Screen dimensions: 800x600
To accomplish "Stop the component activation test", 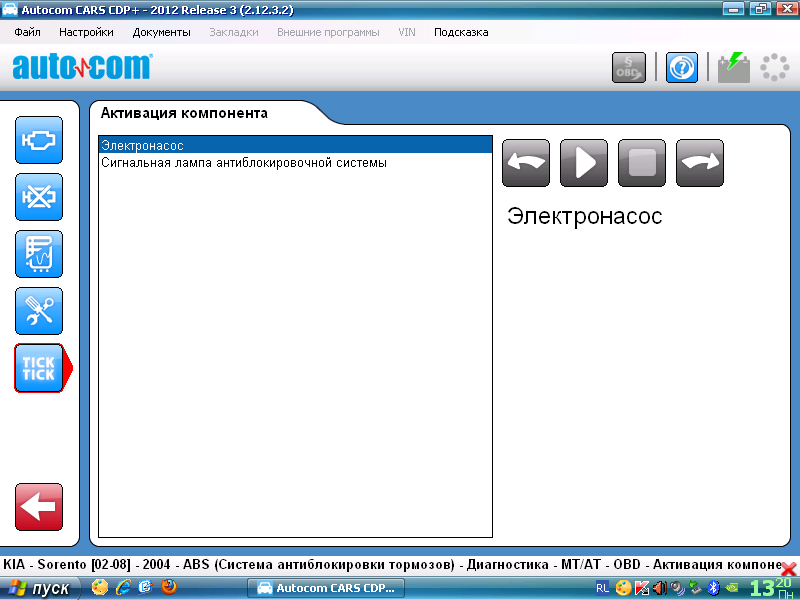I will pos(642,163).
